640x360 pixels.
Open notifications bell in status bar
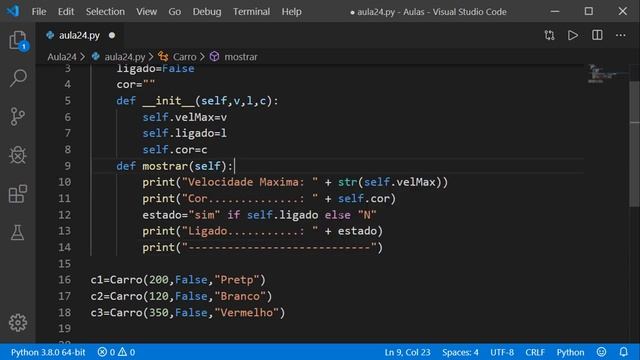(x=623, y=352)
